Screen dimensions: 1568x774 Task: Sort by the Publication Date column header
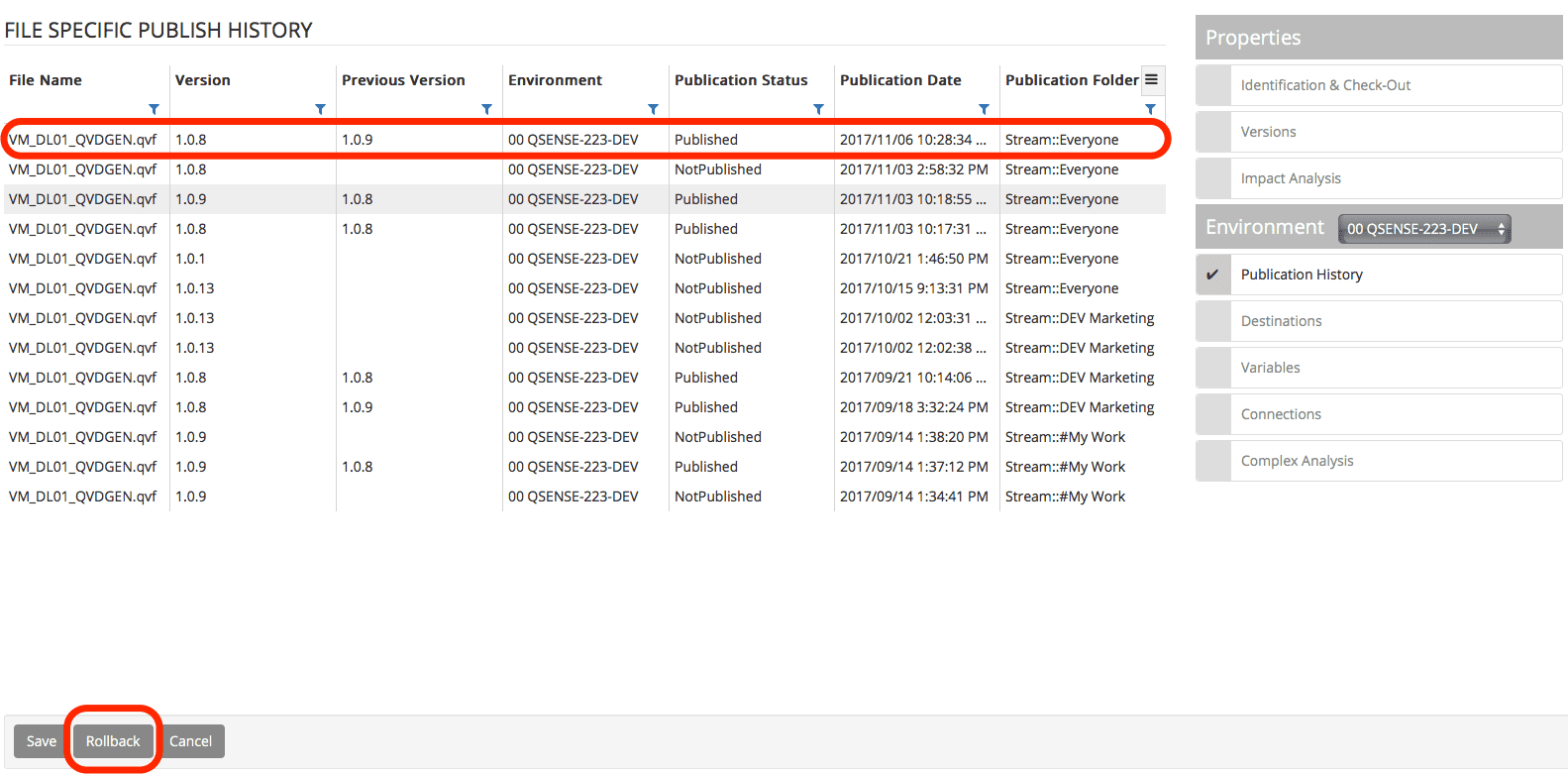900,80
